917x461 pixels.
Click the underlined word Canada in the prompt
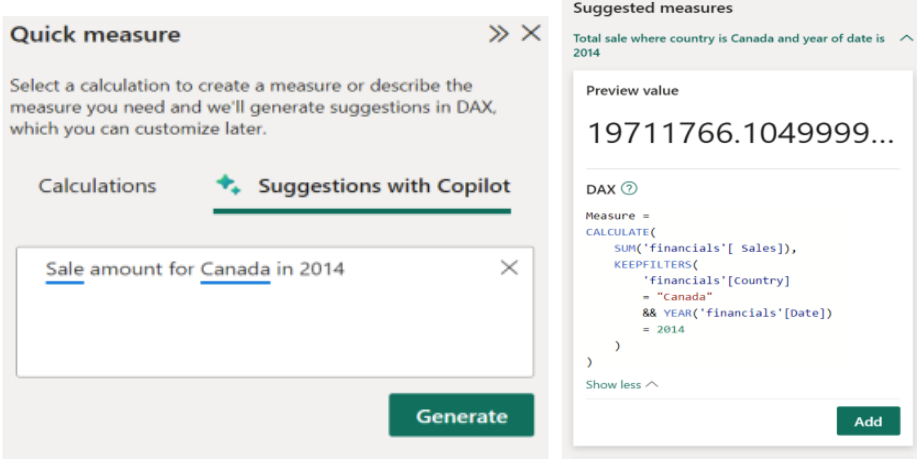(x=235, y=269)
